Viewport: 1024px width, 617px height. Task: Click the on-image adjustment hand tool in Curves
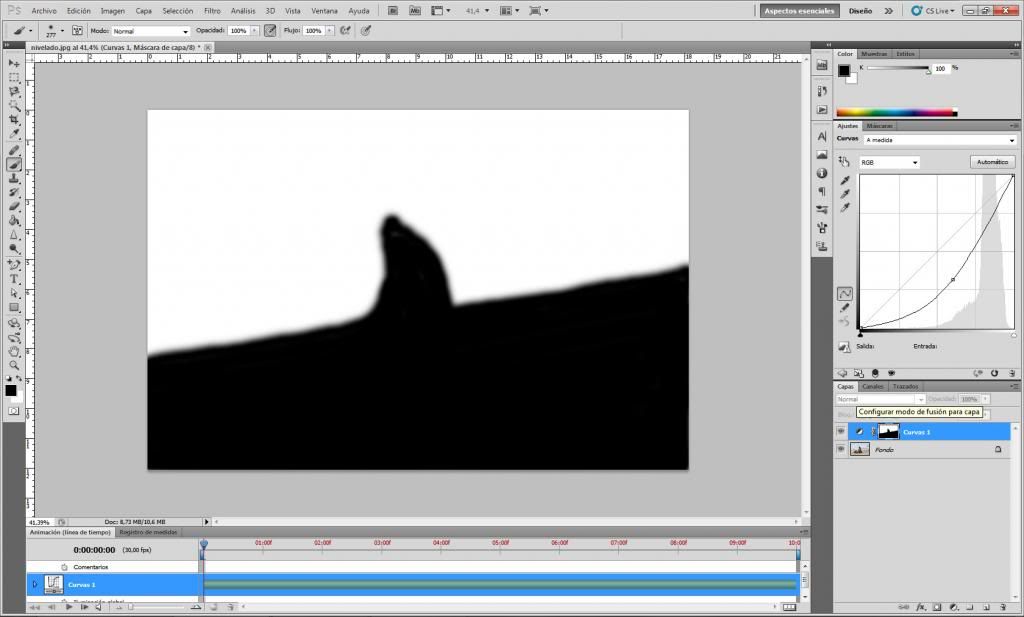click(844, 162)
